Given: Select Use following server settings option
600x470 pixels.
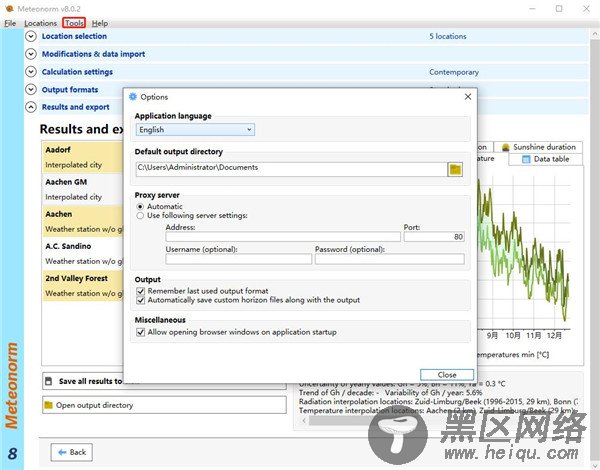Looking at the screenshot, I should coord(140,216).
